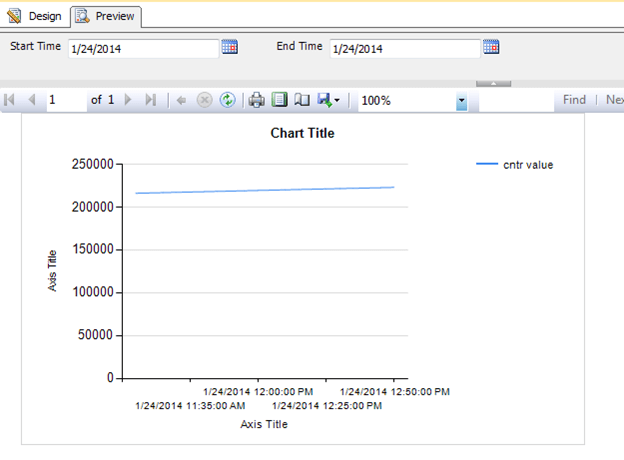This screenshot has width=624, height=460.
Task: Go to first page of report
Action: [x=9, y=99]
